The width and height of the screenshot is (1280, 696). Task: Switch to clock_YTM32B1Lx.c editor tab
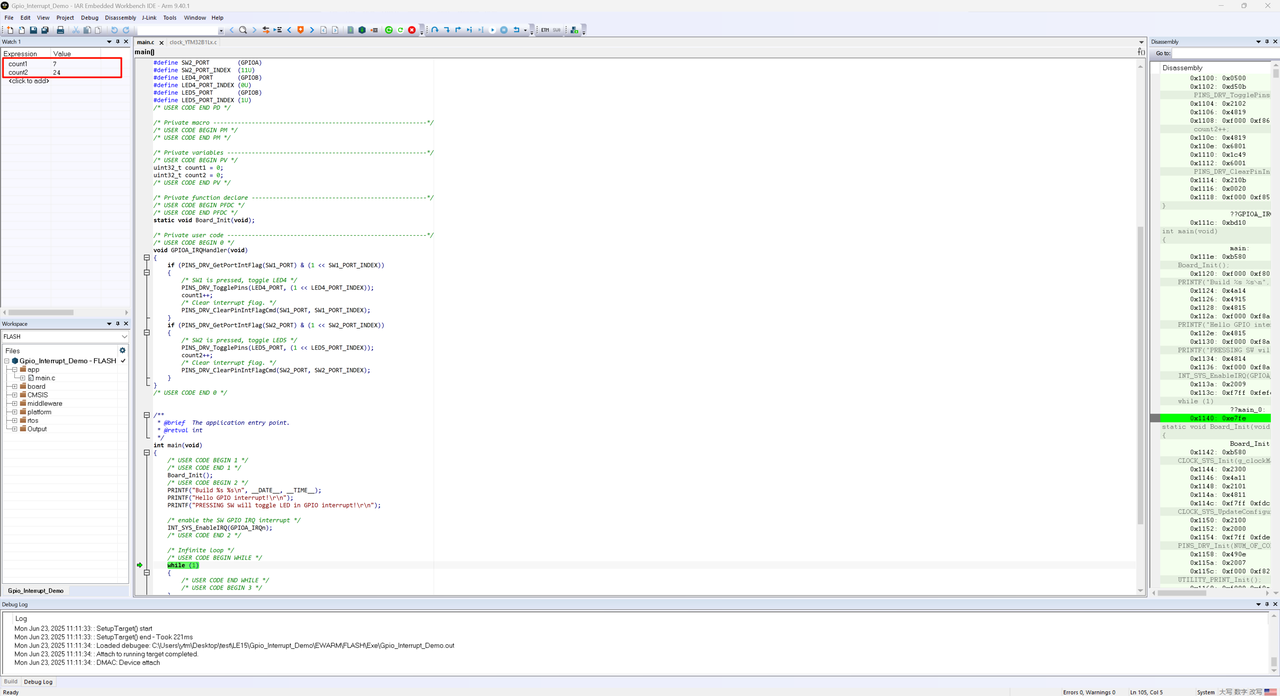pyautogui.click(x=193, y=42)
